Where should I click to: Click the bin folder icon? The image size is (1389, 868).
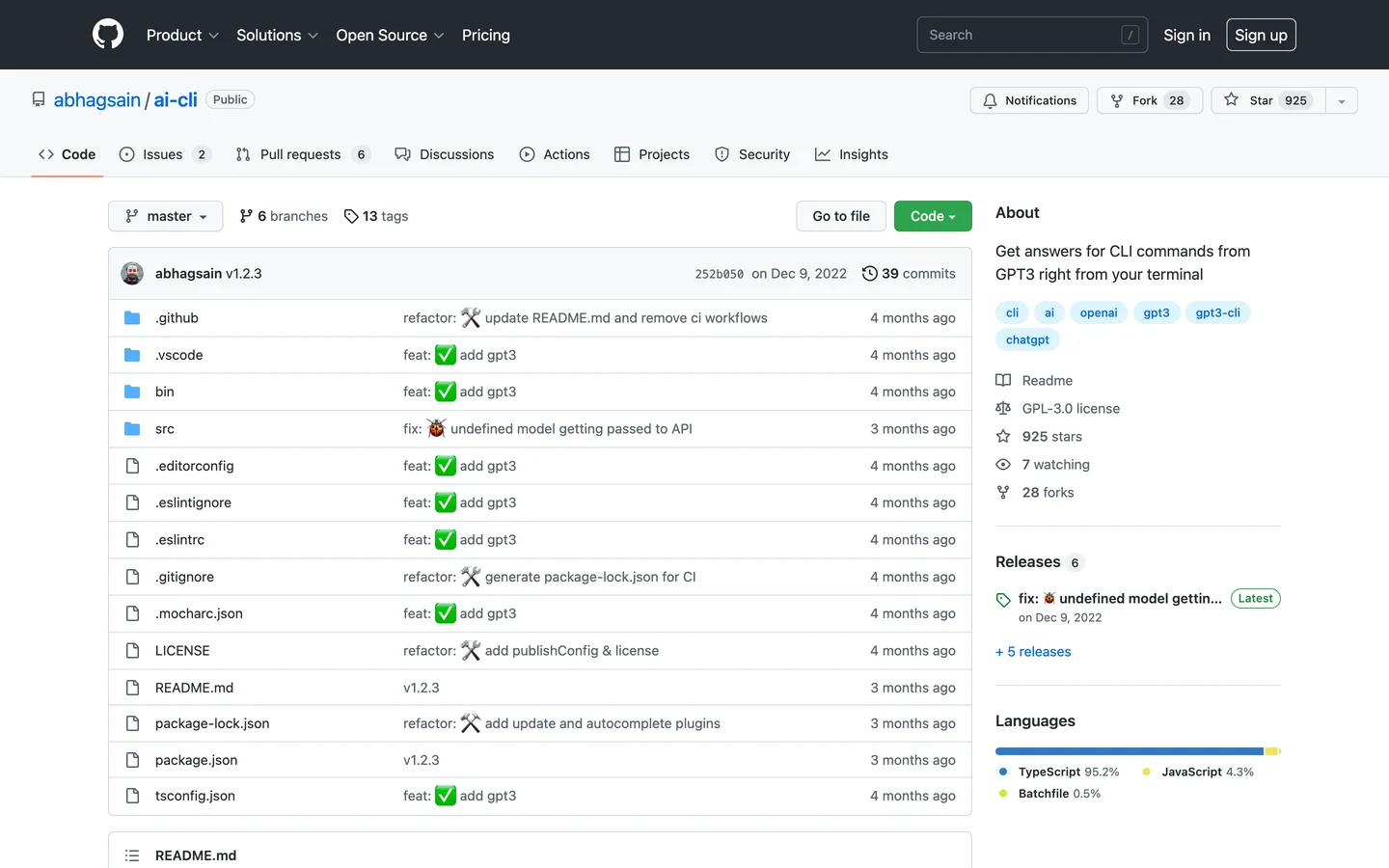[x=132, y=392]
